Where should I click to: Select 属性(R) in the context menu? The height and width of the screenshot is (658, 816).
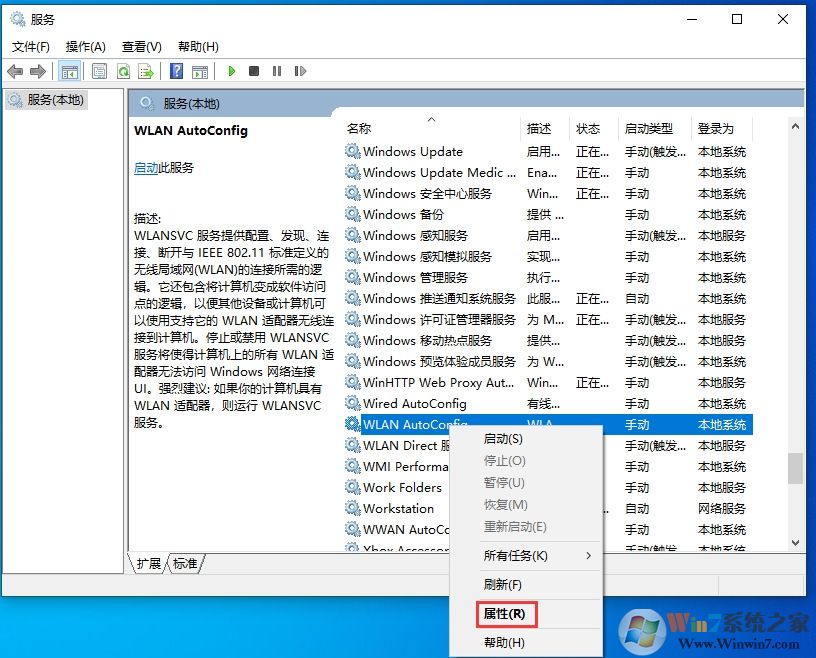[504, 614]
